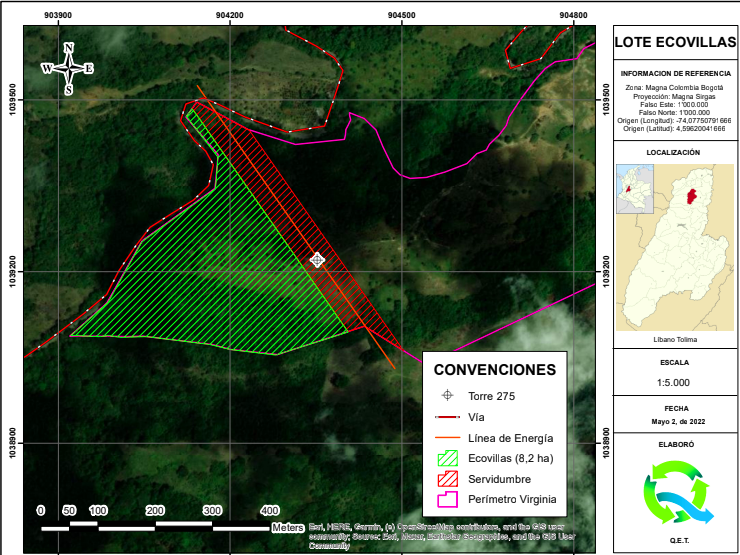Click the 'Servidumbre' legend label
This screenshot has width=740, height=555.
499,479
